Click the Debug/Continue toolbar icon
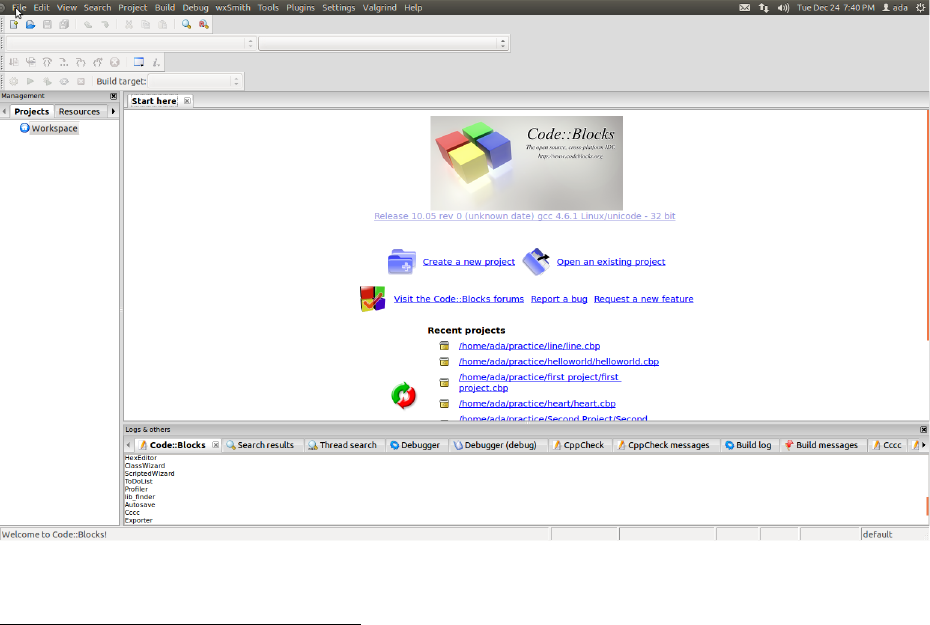This screenshot has width=930, height=625. [x=14, y=62]
